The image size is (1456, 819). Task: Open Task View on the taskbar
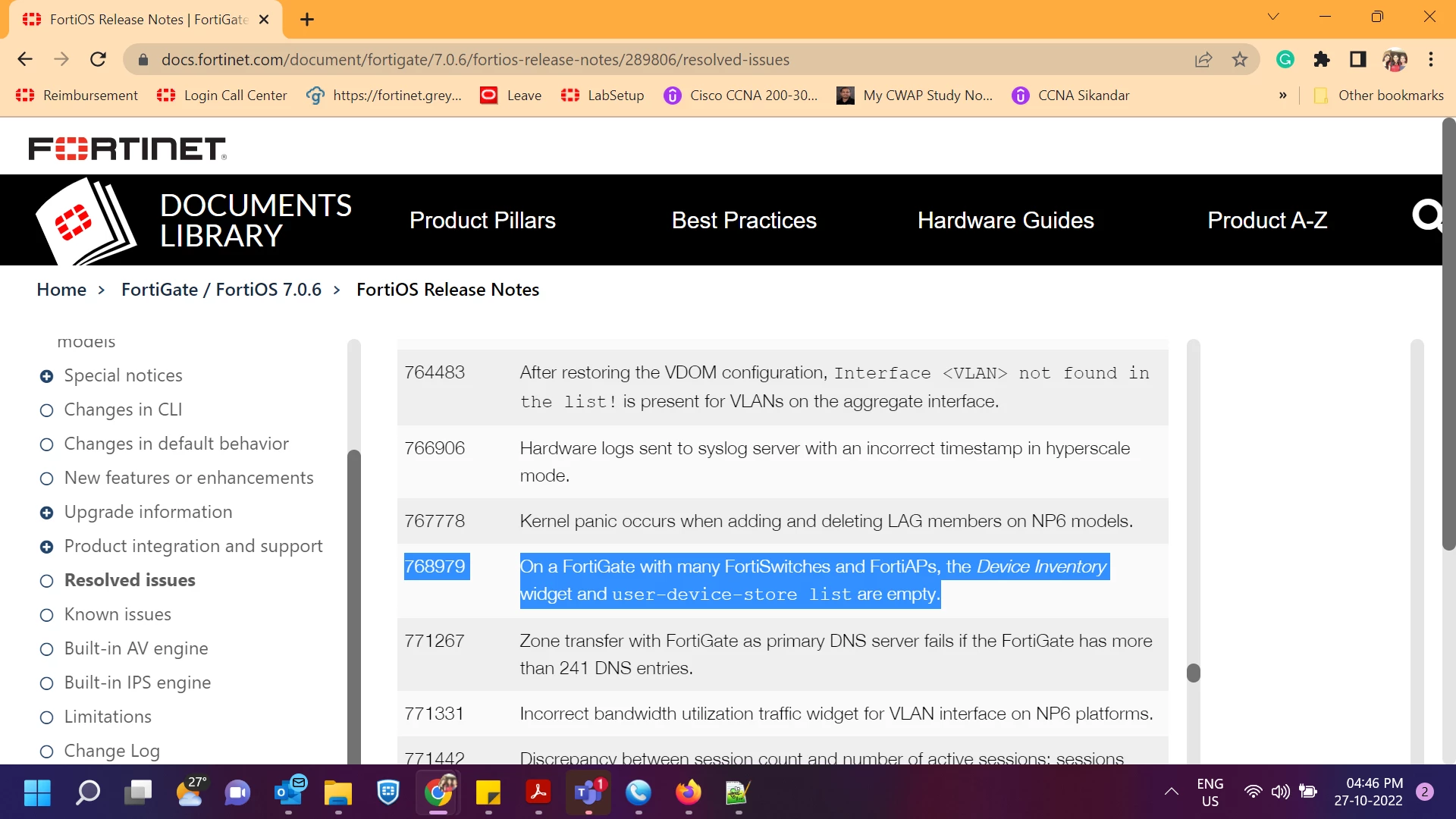138,792
